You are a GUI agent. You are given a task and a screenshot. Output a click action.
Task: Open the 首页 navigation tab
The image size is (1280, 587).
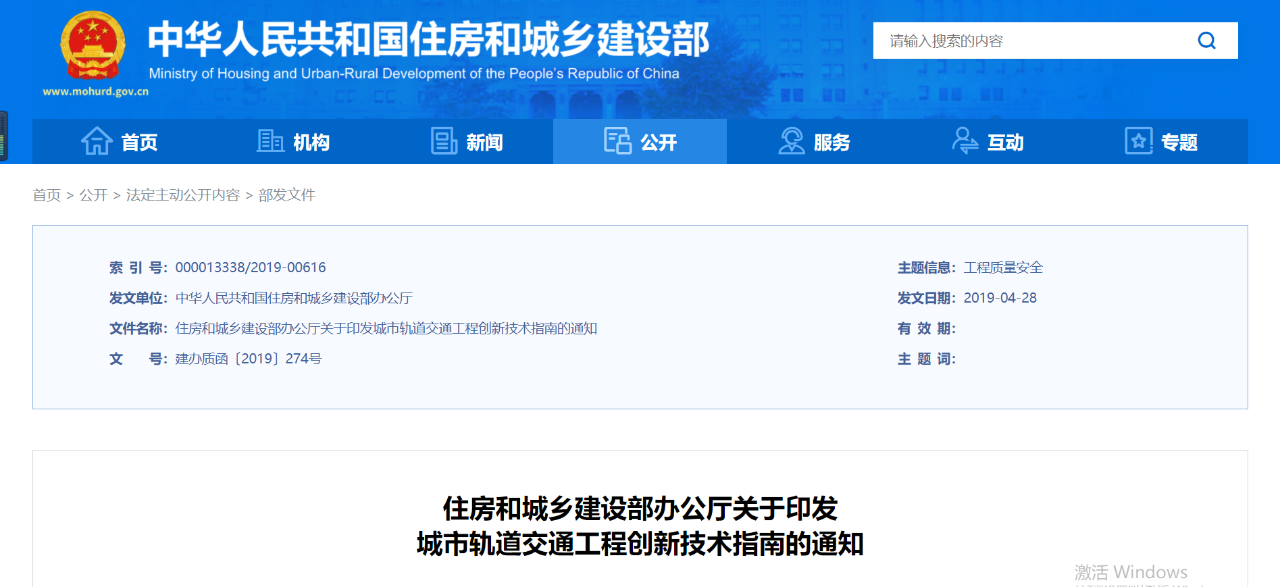pyautogui.click(x=119, y=142)
